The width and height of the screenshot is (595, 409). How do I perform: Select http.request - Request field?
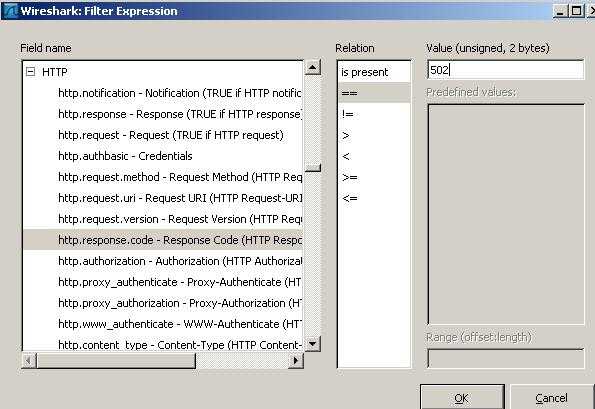coord(163,135)
